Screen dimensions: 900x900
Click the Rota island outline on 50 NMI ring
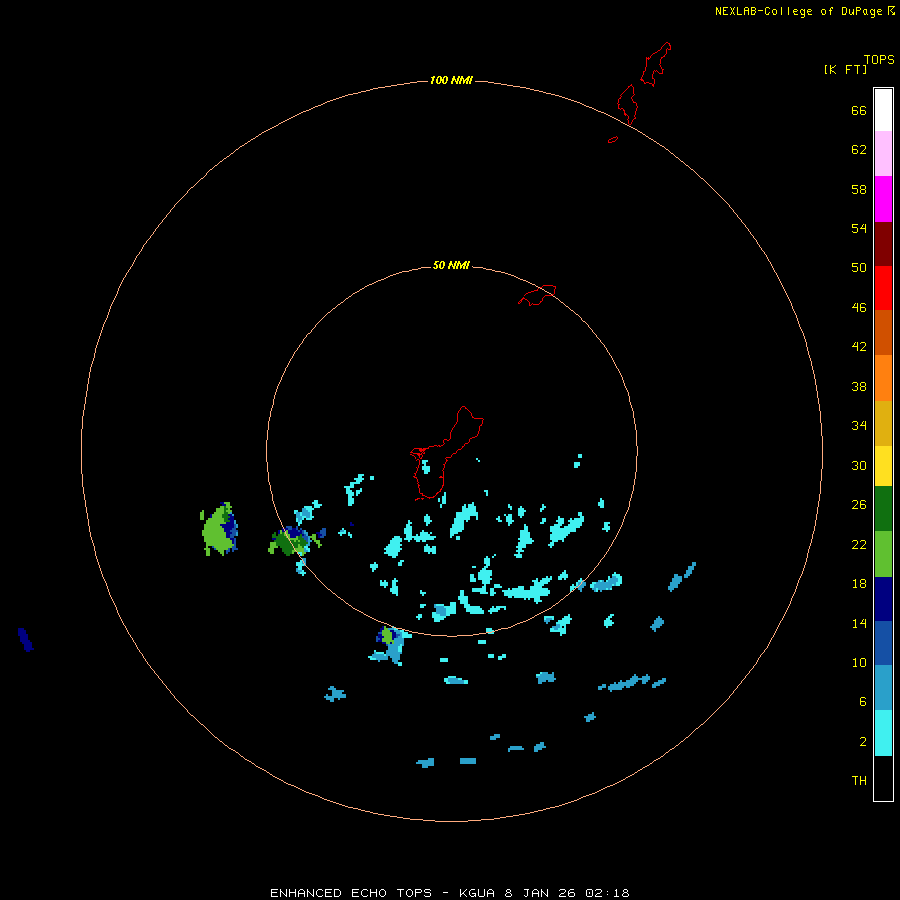[x=537, y=295]
